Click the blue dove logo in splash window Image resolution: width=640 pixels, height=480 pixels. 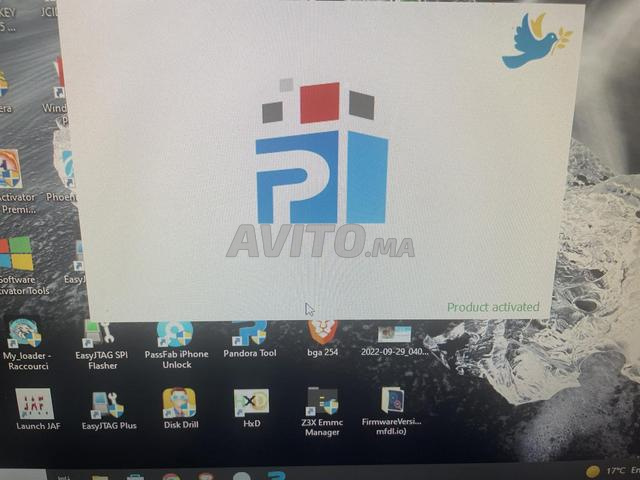tap(536, 41)
